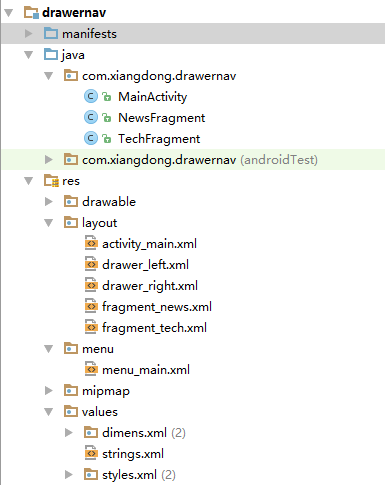This screenshot has height=485, width=385.
Task: Click the java source folder icon
Action: coord(51,54)
